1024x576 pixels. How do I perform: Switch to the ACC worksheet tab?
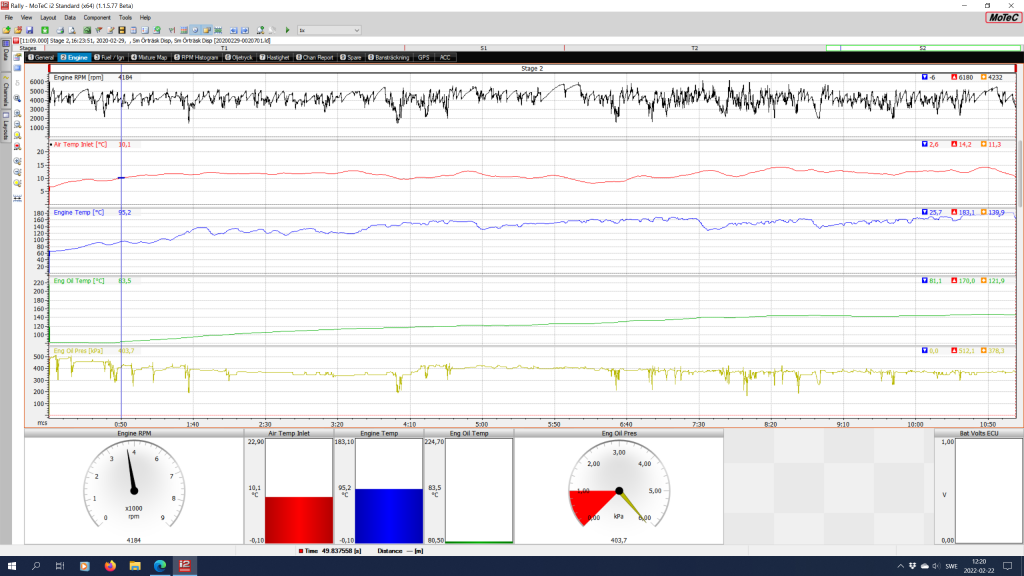pyautogui.click(x=445, y=57)
